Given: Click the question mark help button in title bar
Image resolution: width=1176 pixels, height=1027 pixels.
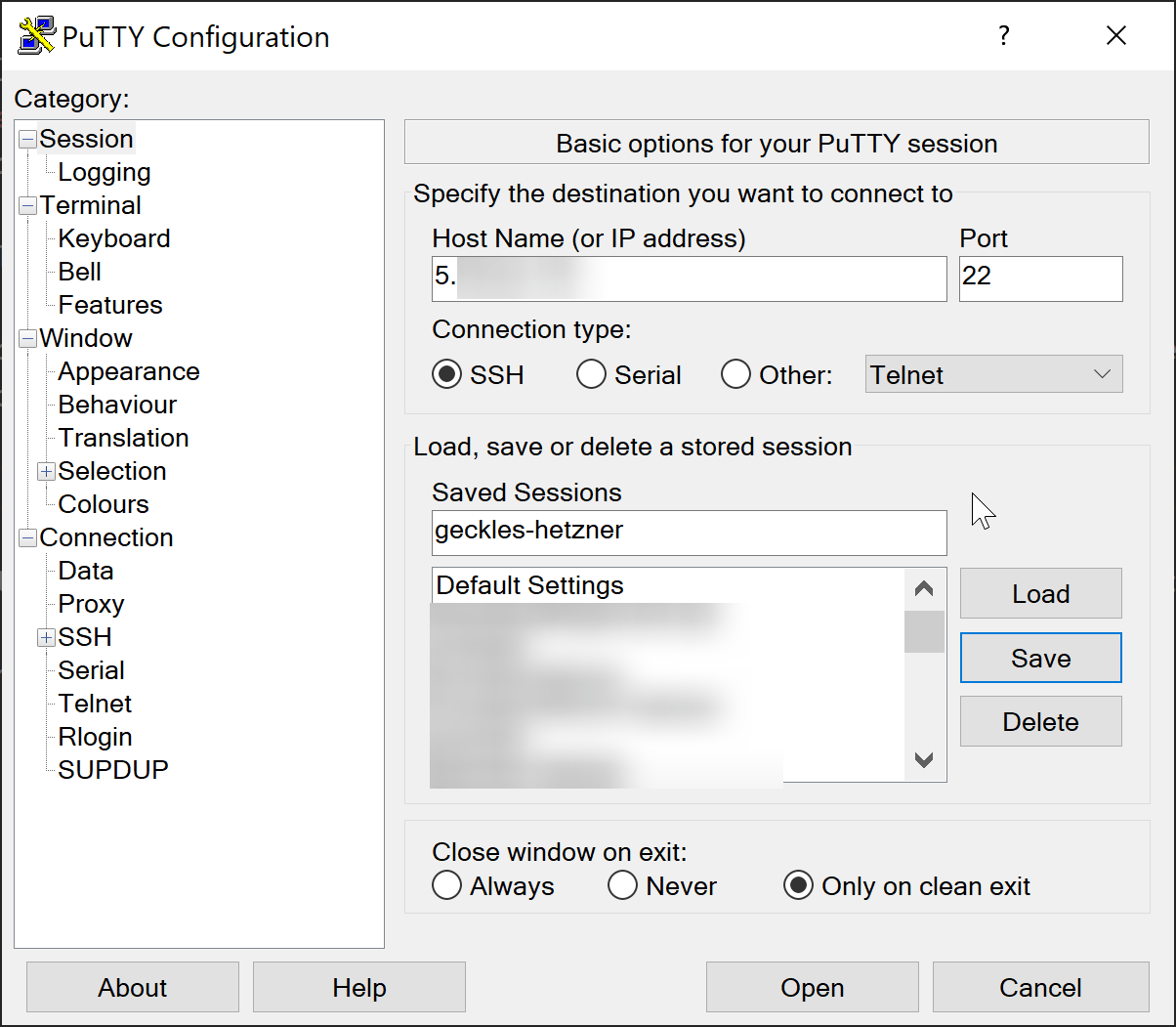Looking at the screenshot, I should coord(1003,36).
